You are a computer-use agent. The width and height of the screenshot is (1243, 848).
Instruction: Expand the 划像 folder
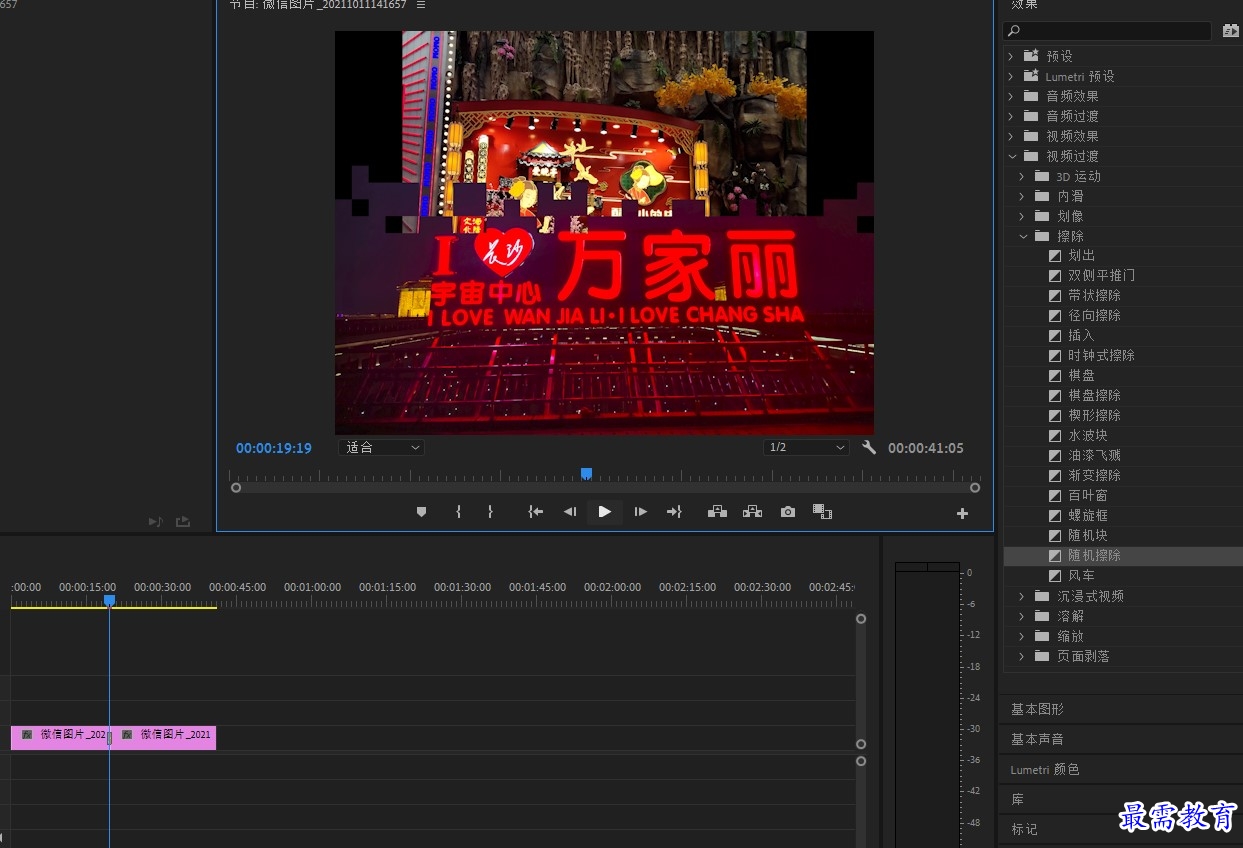point(1022,216)
